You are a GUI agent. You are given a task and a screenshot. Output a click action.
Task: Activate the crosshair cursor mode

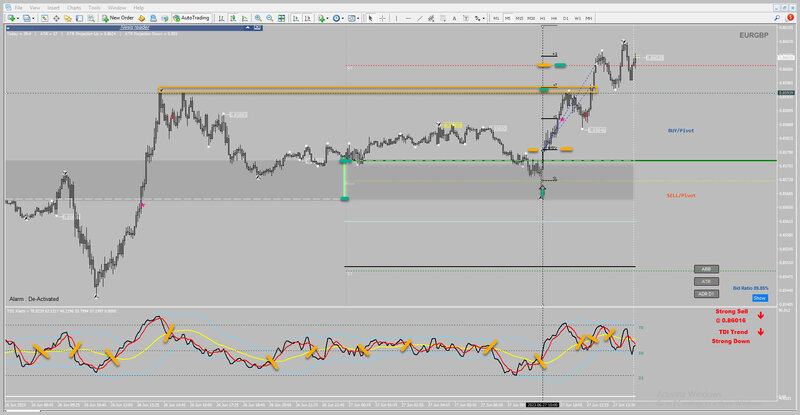point(382,18)
